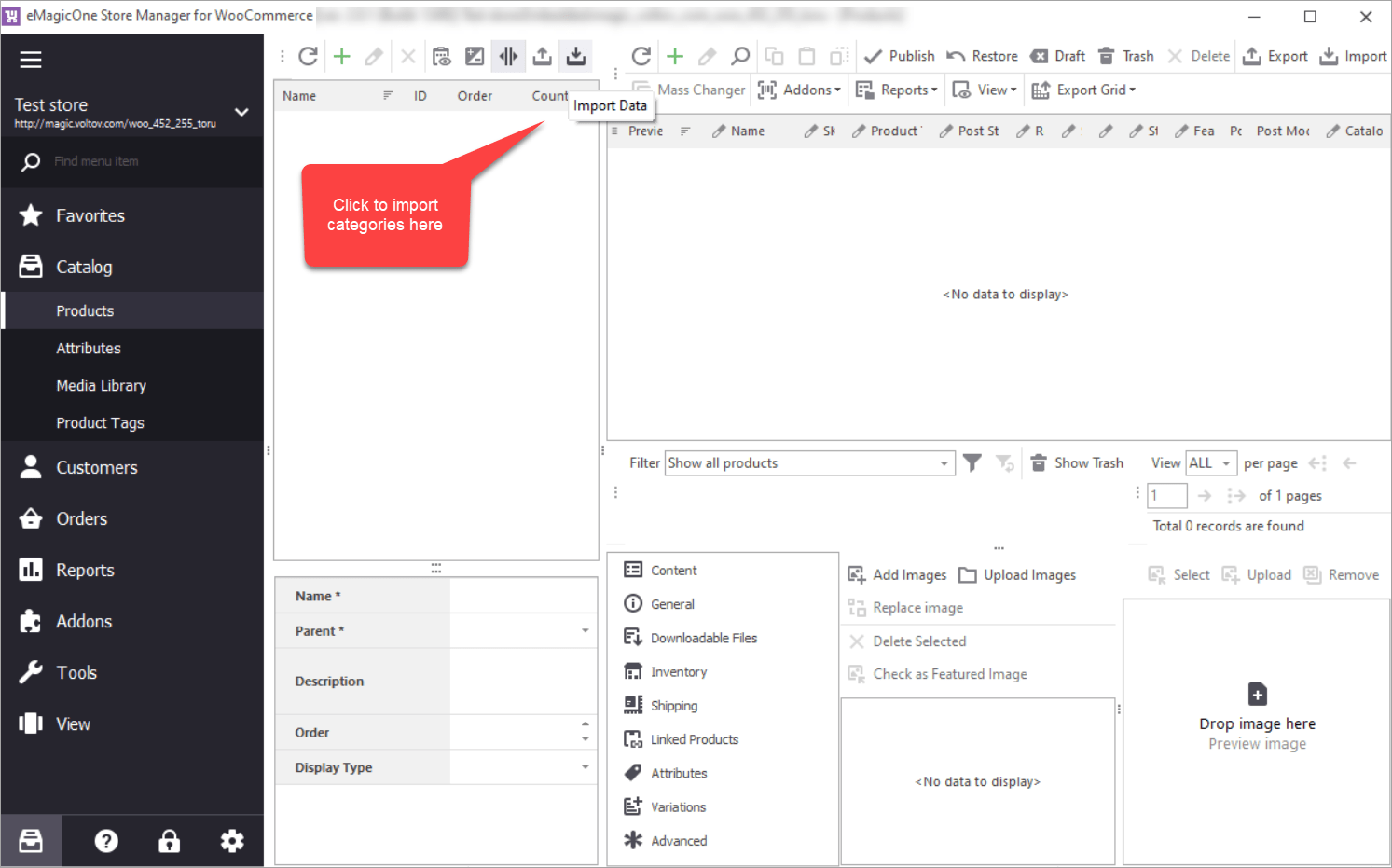Image resolution: width=1392 pixels, height=868 pixels.
Task: Open the per page view ALL dropdown
Action: click(1226, 463)
